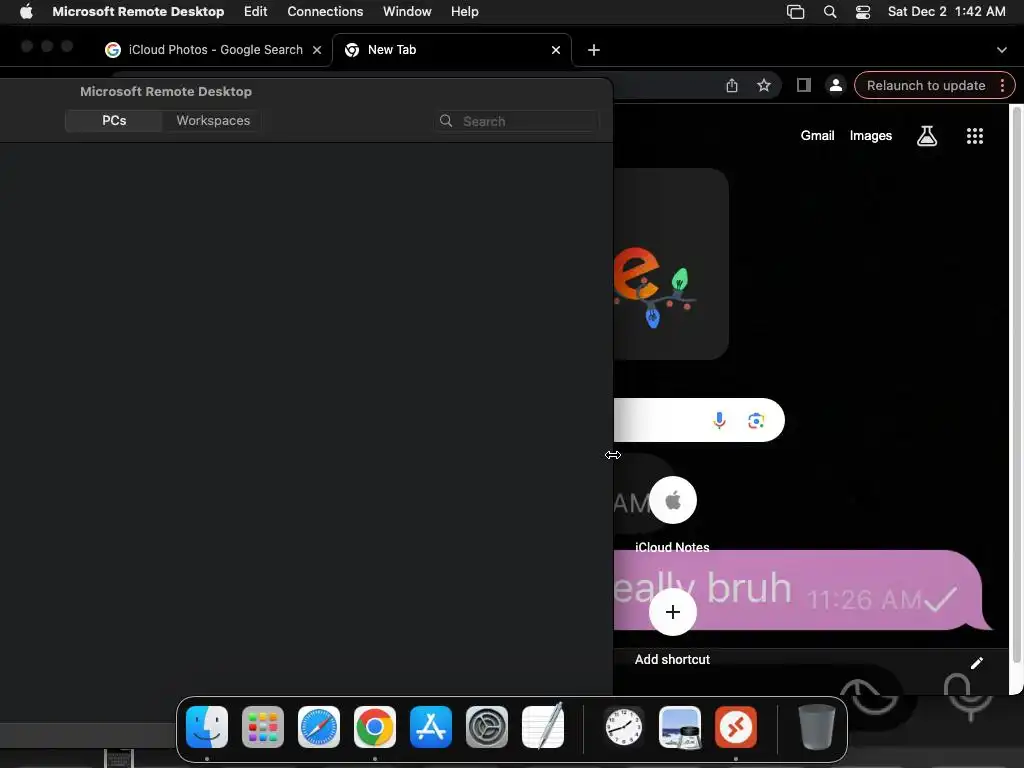Search by image with Google Lens icon
The image size is (1024, 768).
point(756,421)
